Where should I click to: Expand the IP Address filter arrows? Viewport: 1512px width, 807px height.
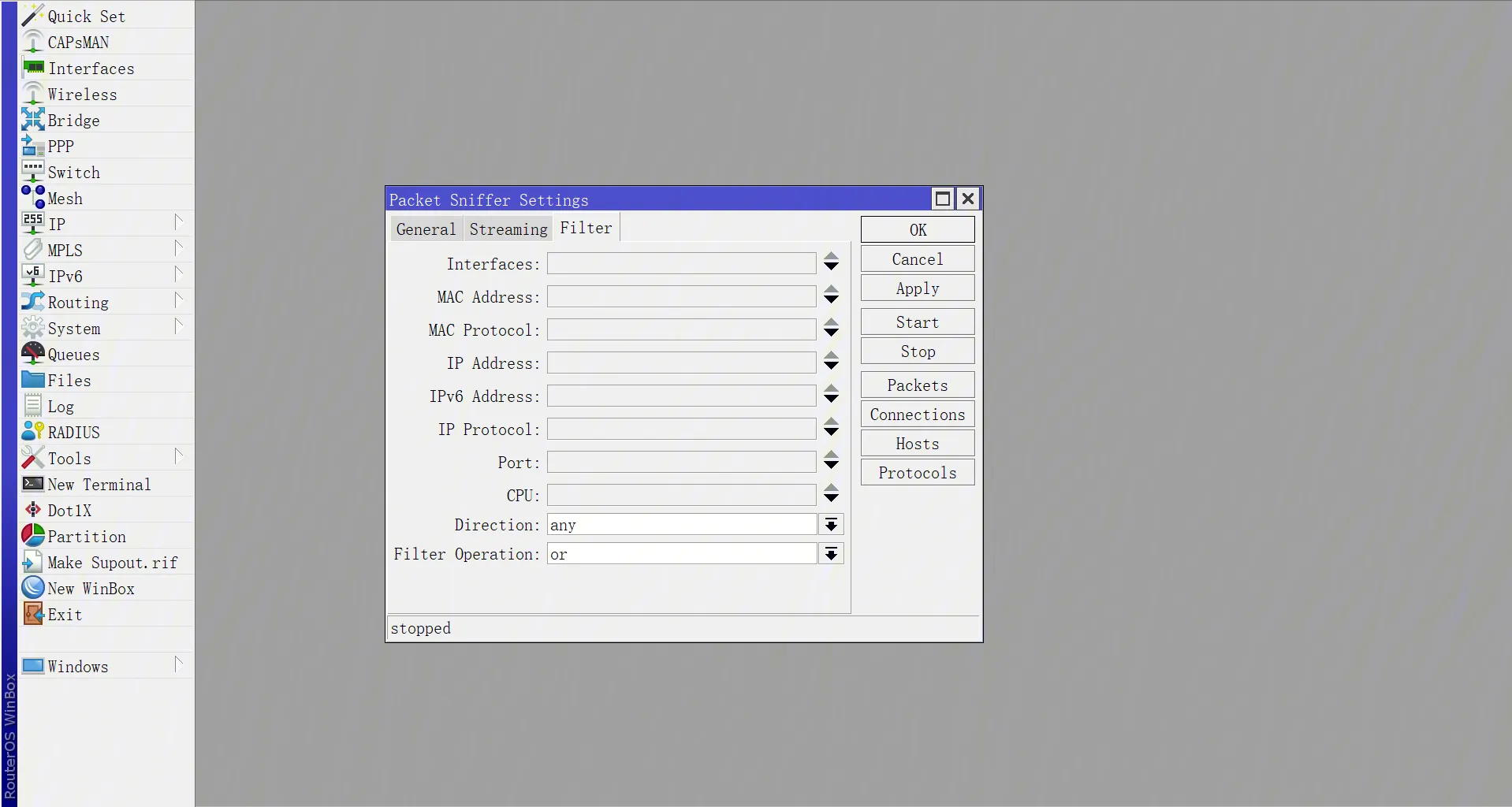831,362
